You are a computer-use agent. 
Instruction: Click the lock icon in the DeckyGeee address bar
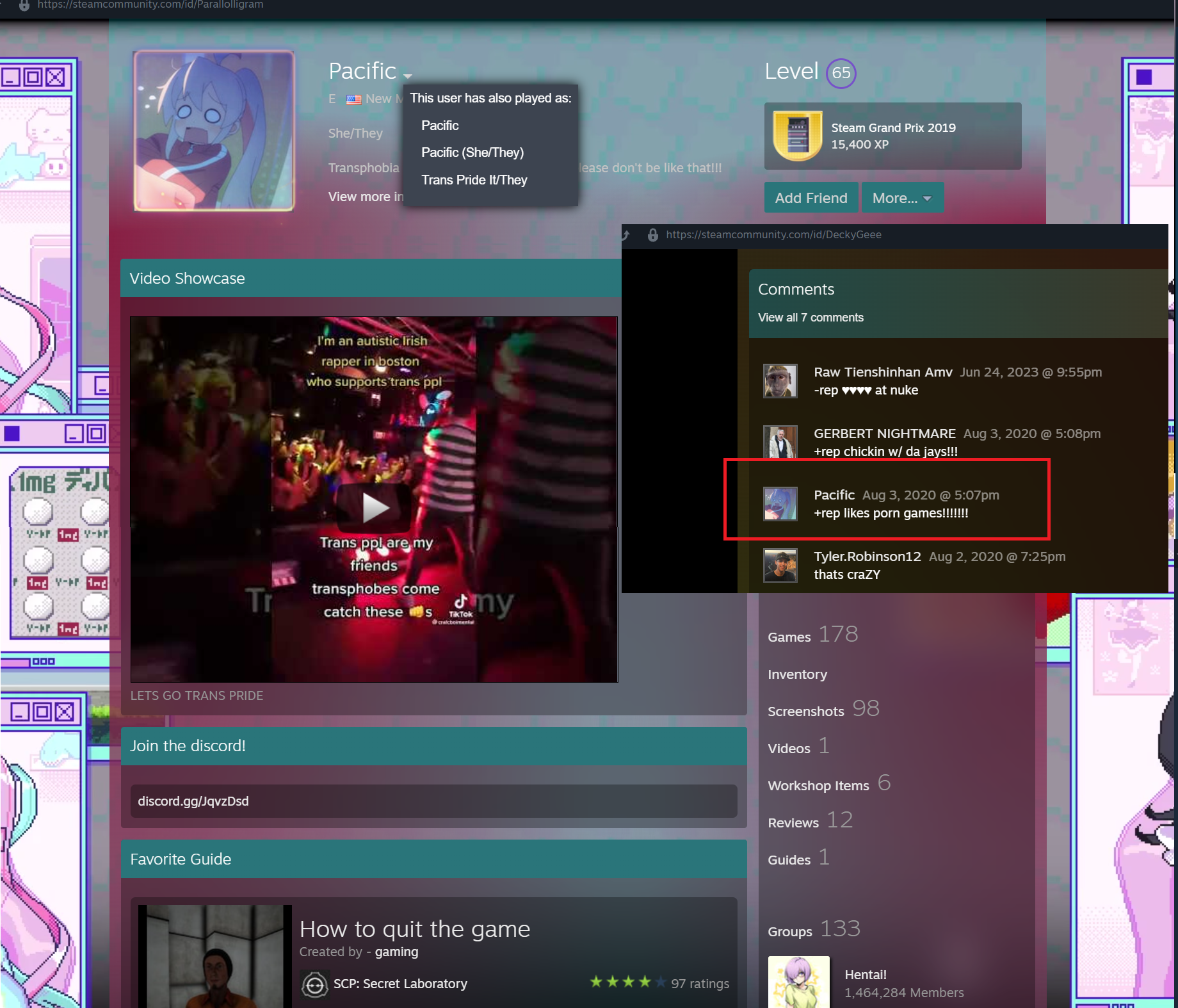[x=652, y=235]
